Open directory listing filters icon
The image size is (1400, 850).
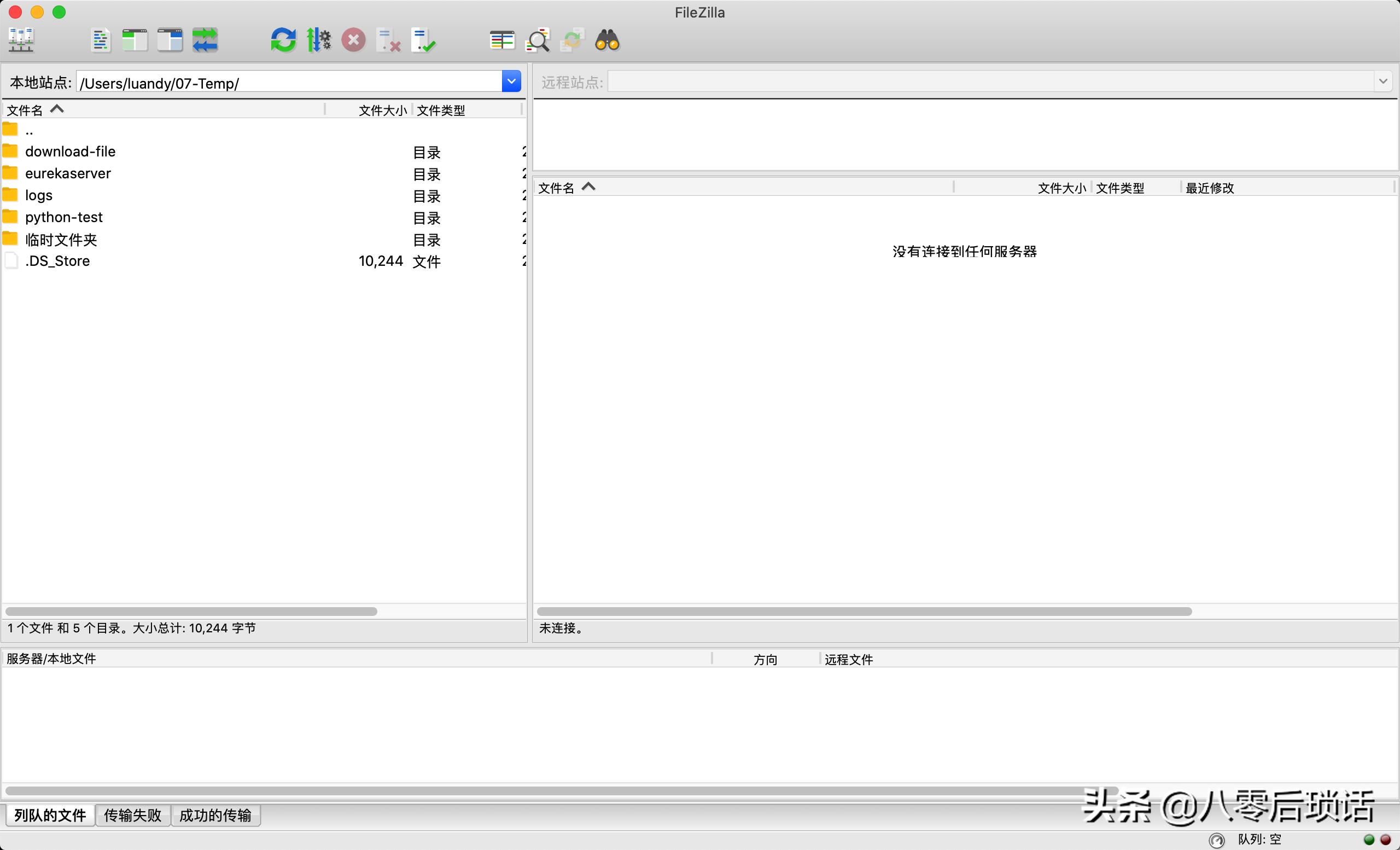(x=501, y=40)
